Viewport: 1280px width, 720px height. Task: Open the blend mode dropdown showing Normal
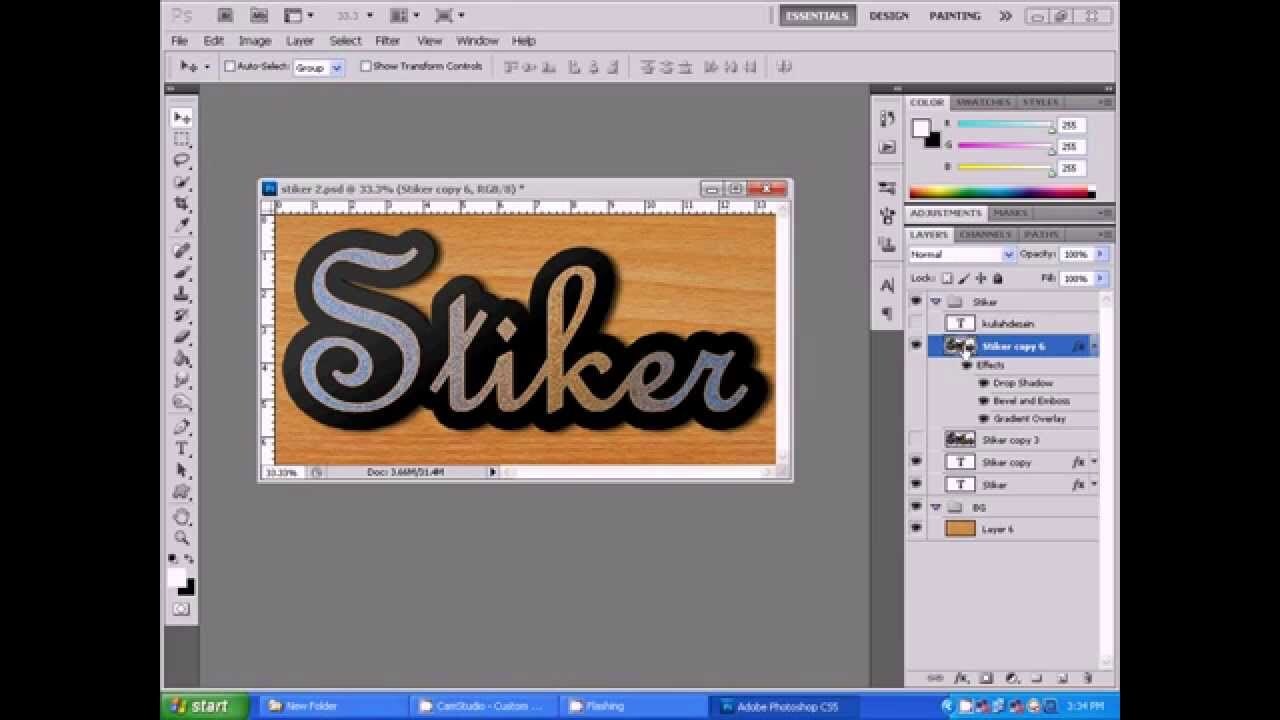(958, 254)
